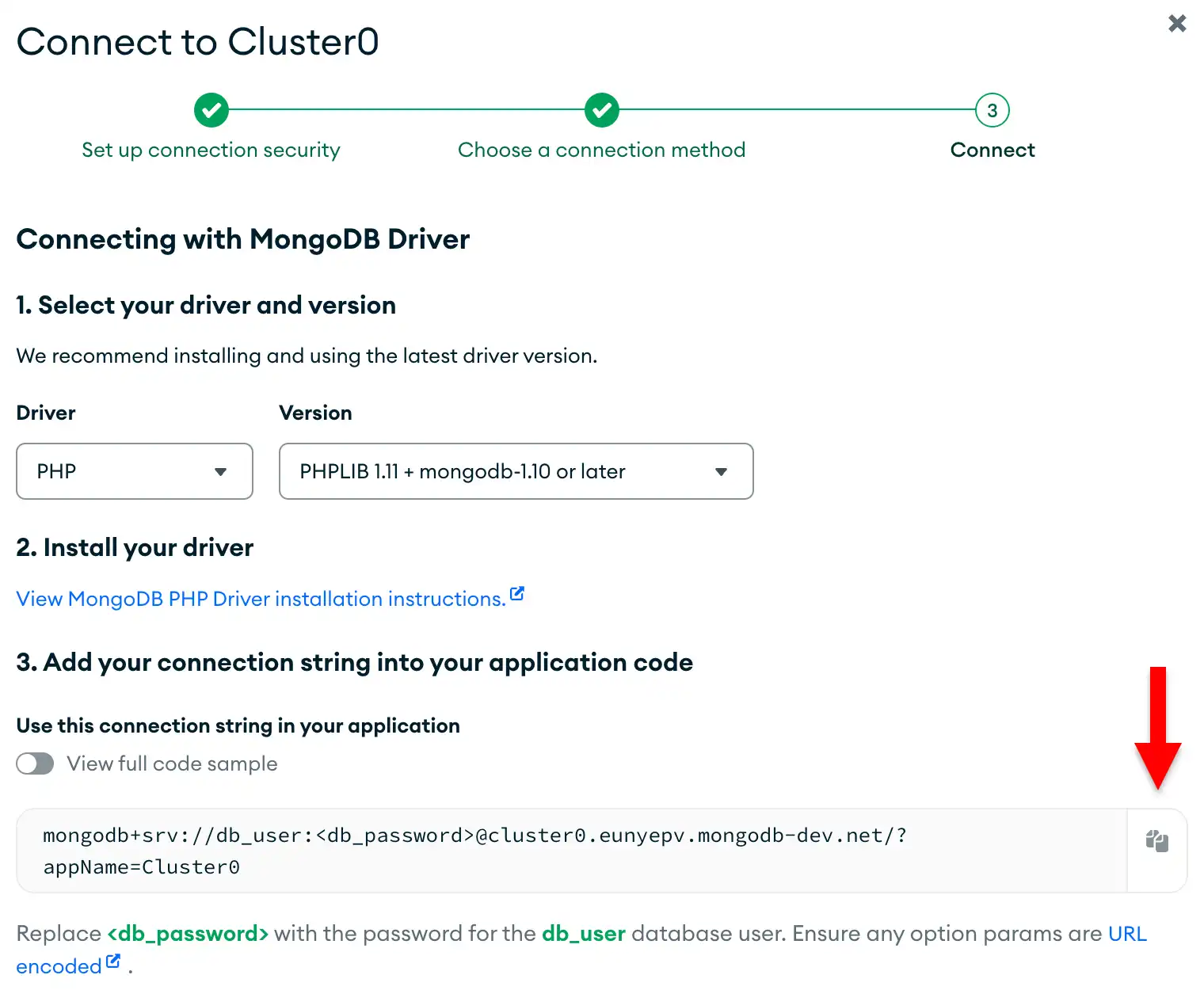Click the external link icon next to "URL encoded"

(114, 959)
